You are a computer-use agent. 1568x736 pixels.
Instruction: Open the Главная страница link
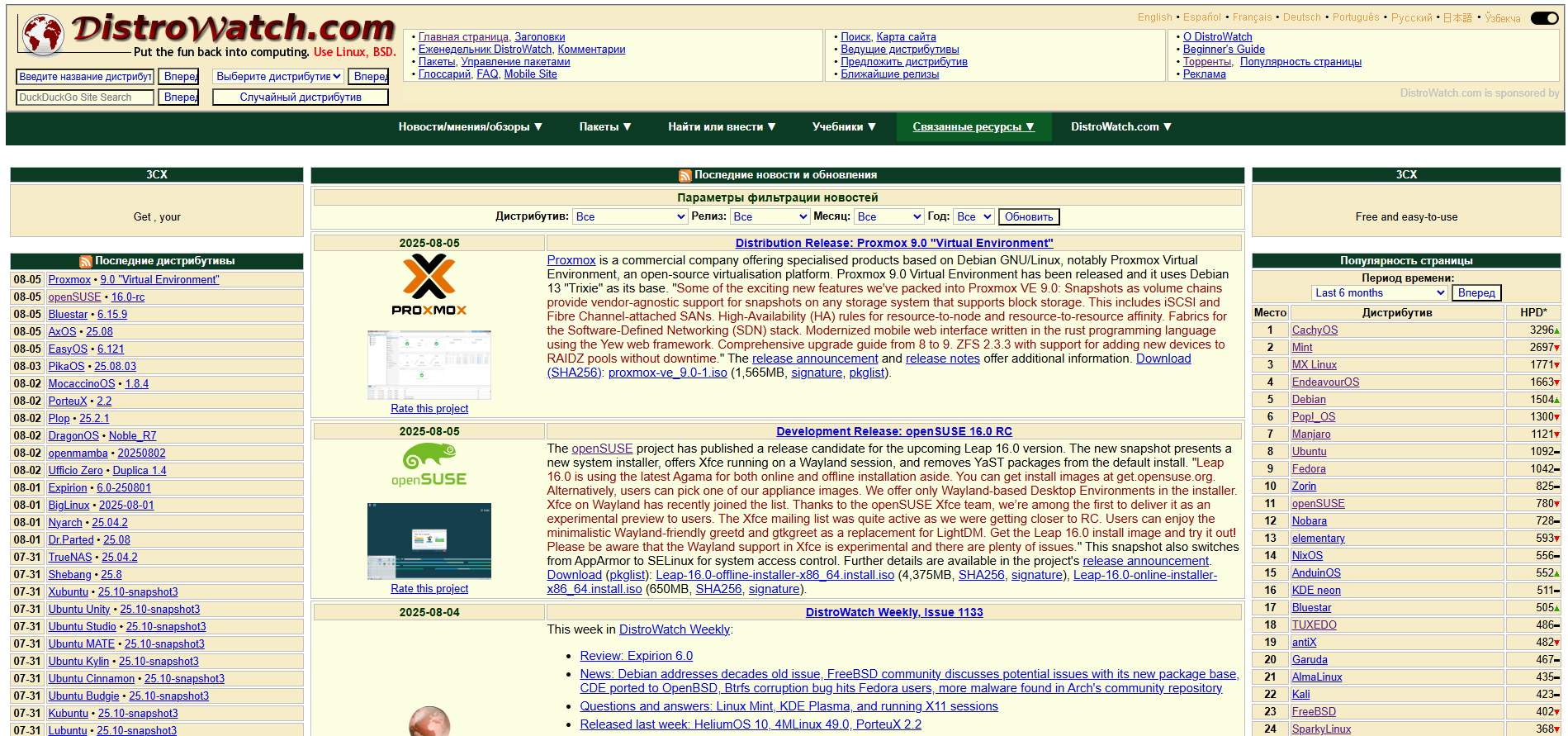point(463,36)
